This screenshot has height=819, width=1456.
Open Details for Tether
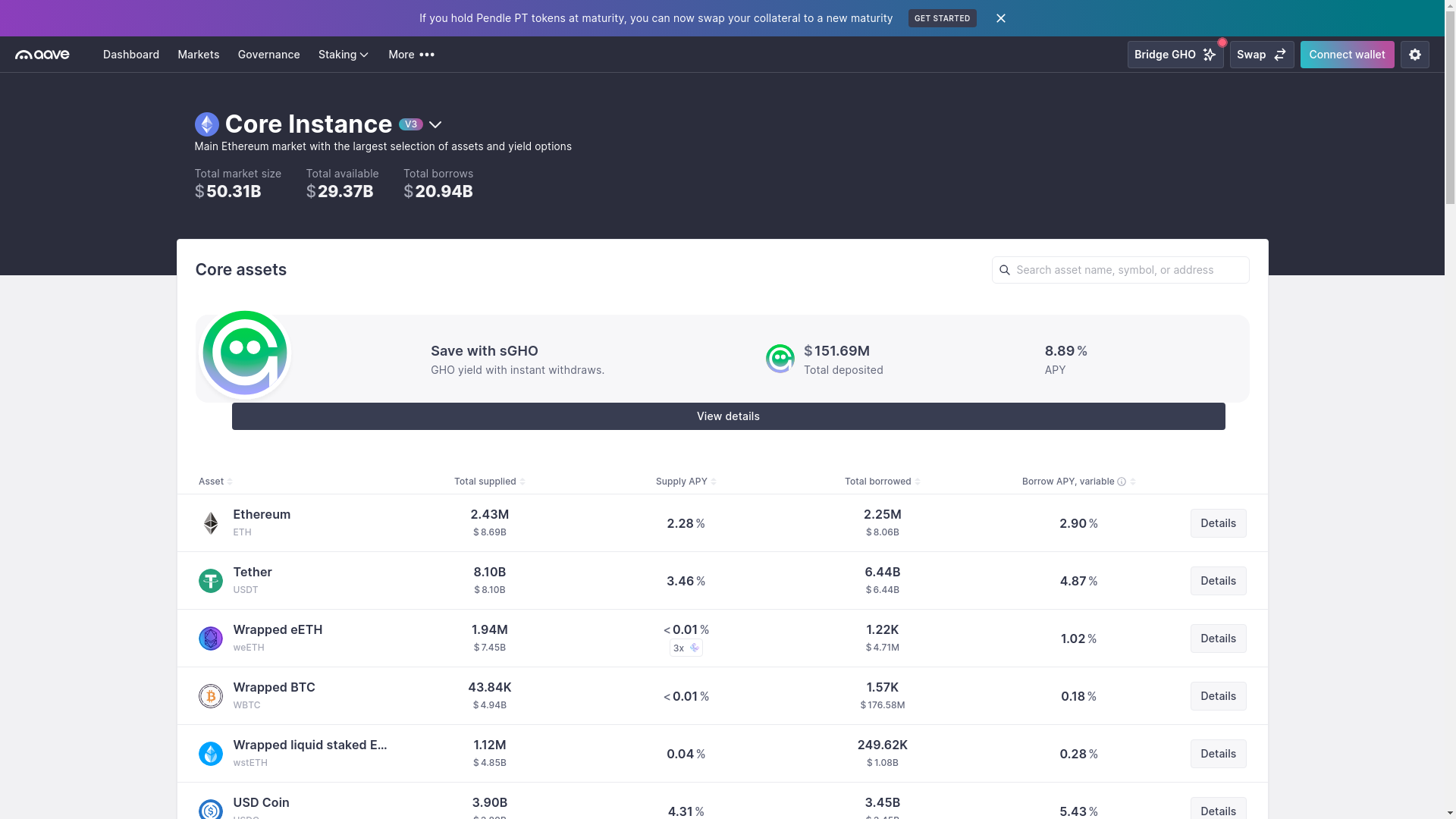1218,581
